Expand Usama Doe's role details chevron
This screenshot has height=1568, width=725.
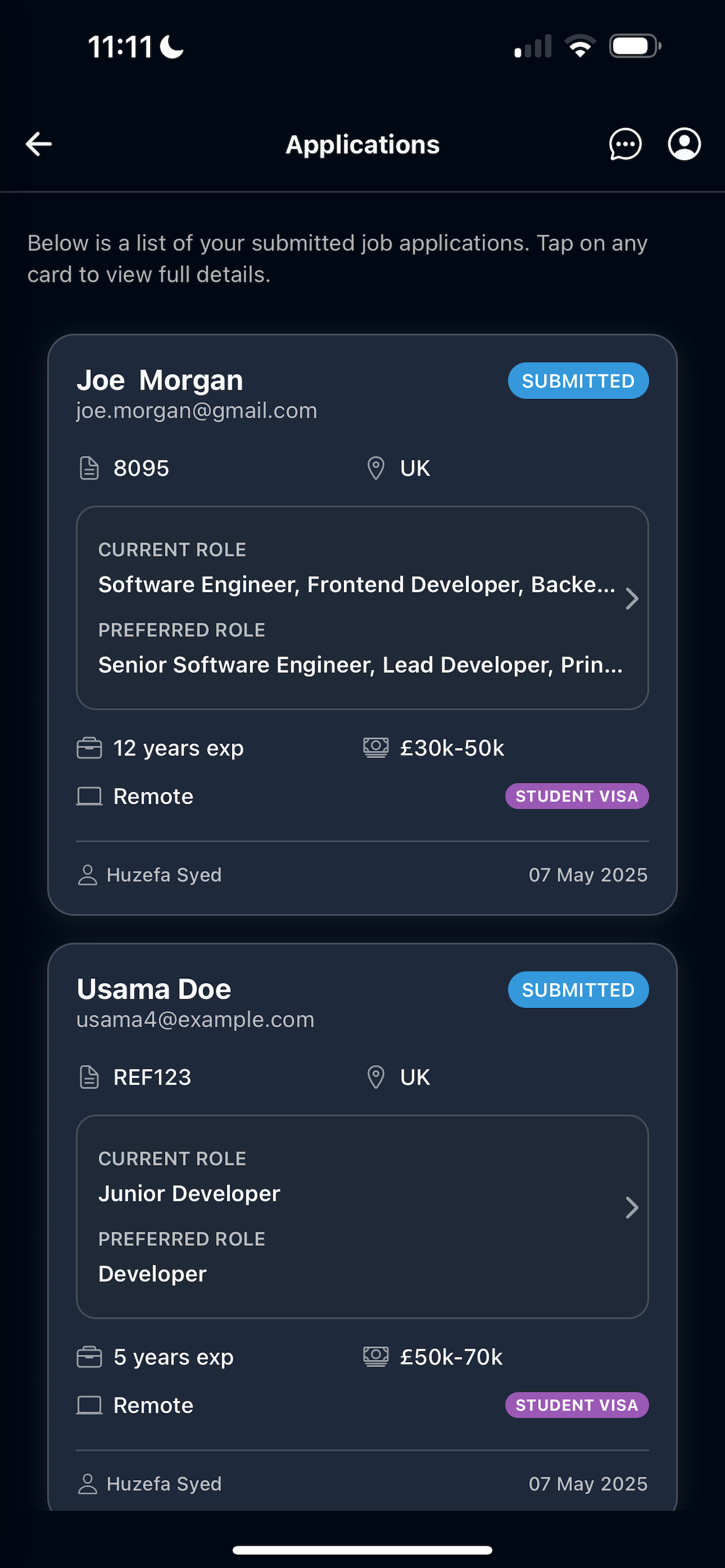click(x=632, y=1208)
